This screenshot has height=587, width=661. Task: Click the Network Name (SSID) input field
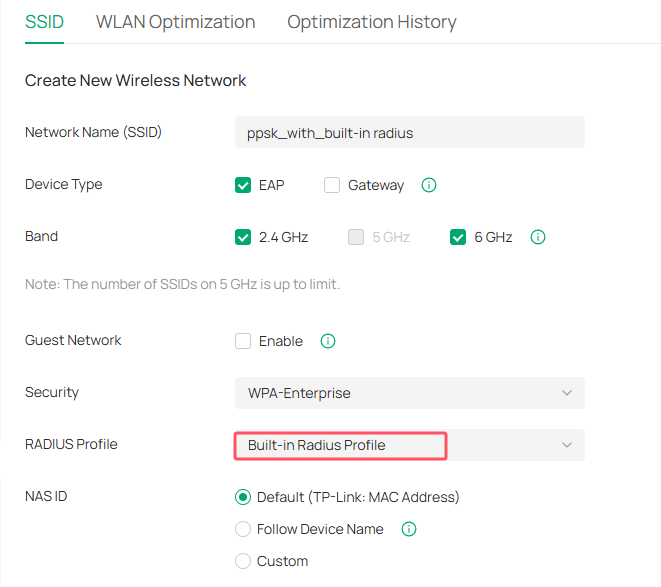pos(409,133)
